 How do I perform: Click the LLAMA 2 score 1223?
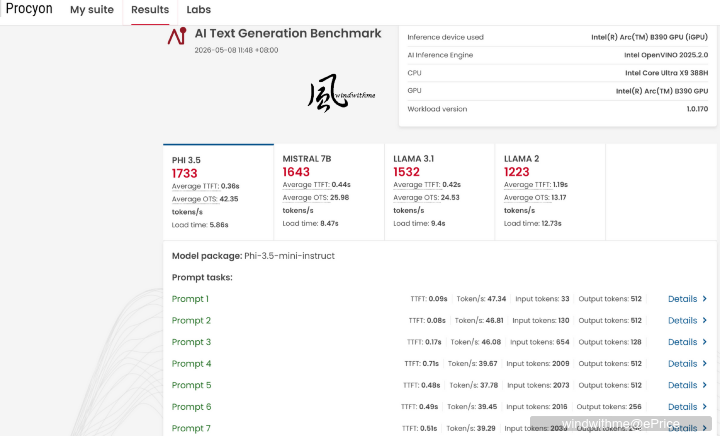coord(517,172)
